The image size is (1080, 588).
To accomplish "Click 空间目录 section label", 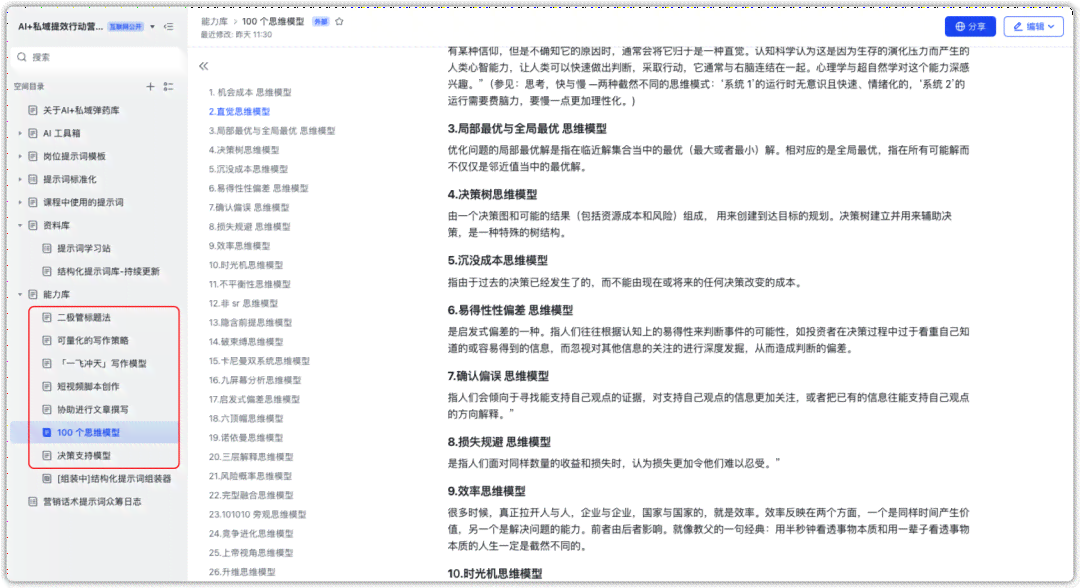I will point(29,87).
